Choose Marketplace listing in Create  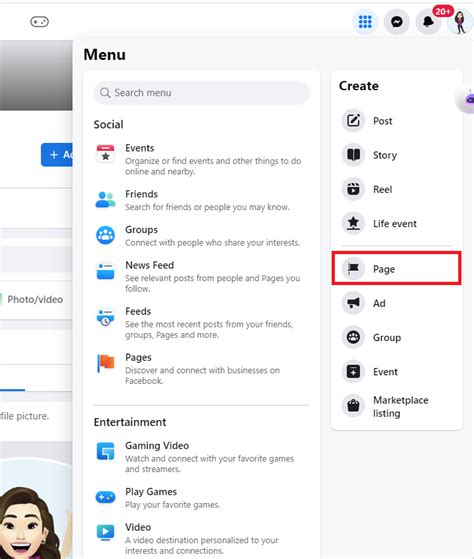[396, 406]
